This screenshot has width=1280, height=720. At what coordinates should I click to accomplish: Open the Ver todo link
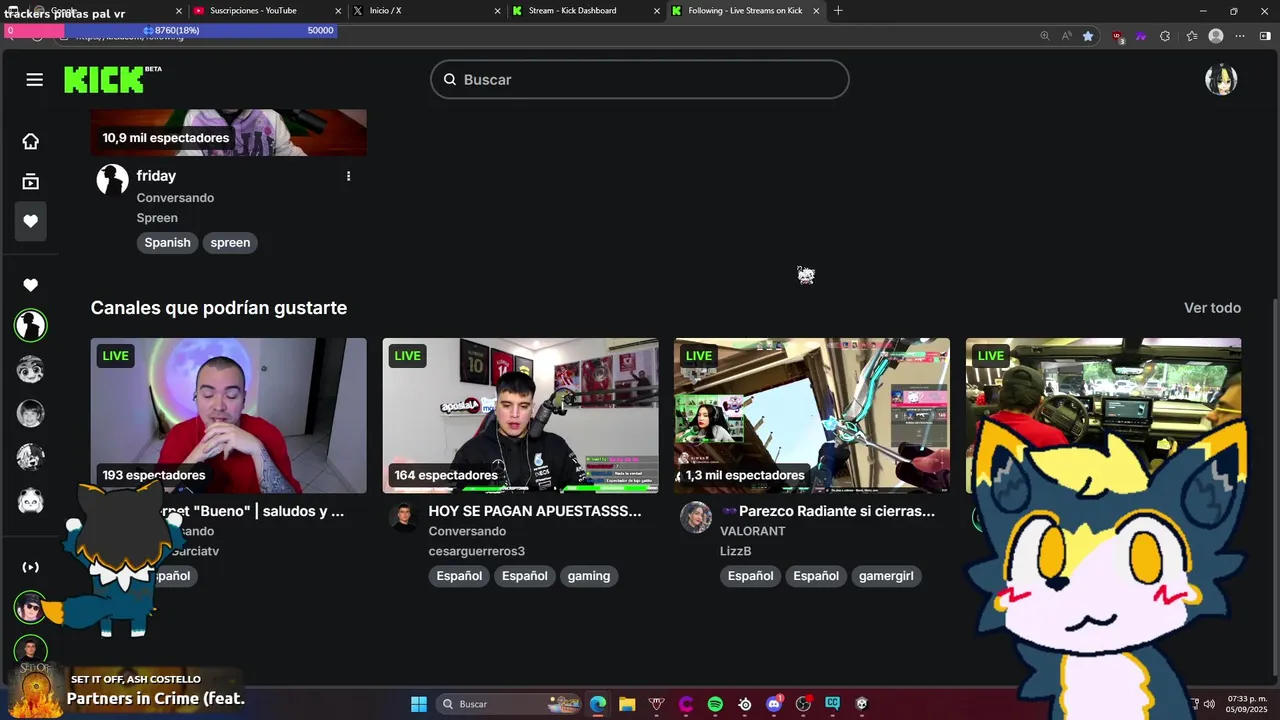[x=1212, y=308]
